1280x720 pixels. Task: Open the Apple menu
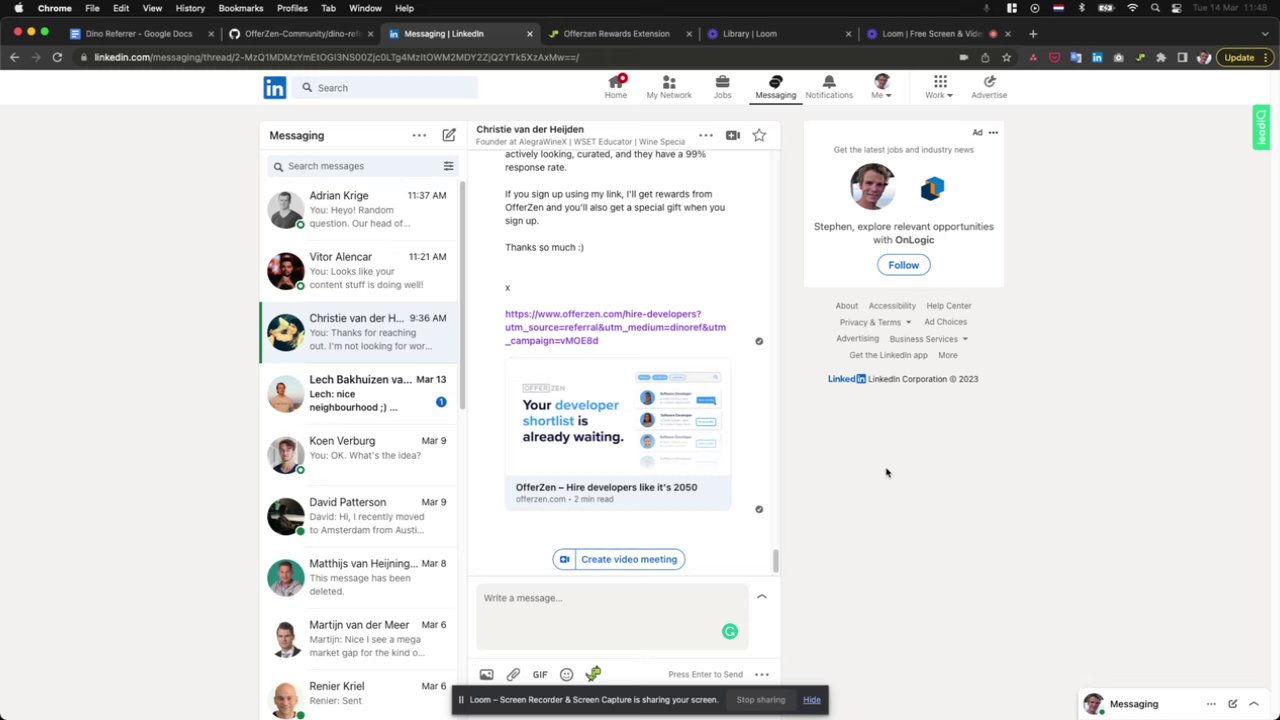18,8
